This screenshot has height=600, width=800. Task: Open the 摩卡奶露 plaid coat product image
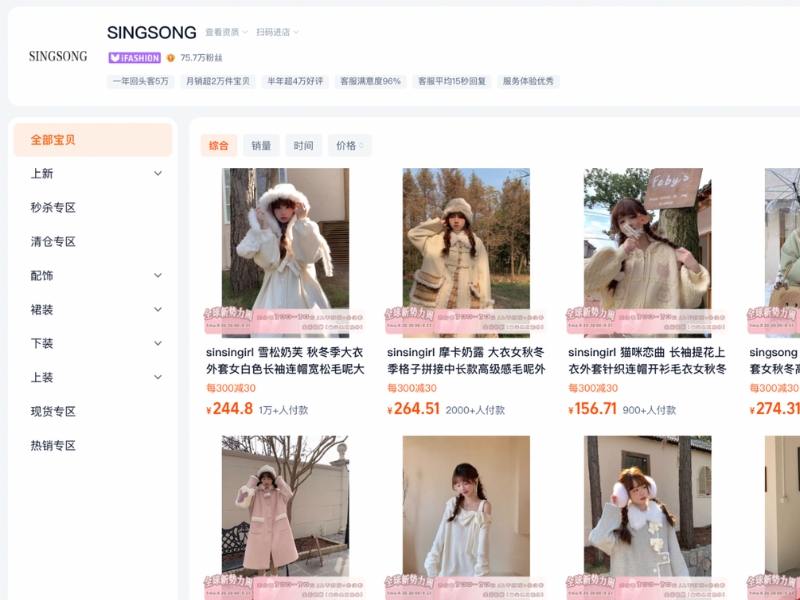(466, 253)
